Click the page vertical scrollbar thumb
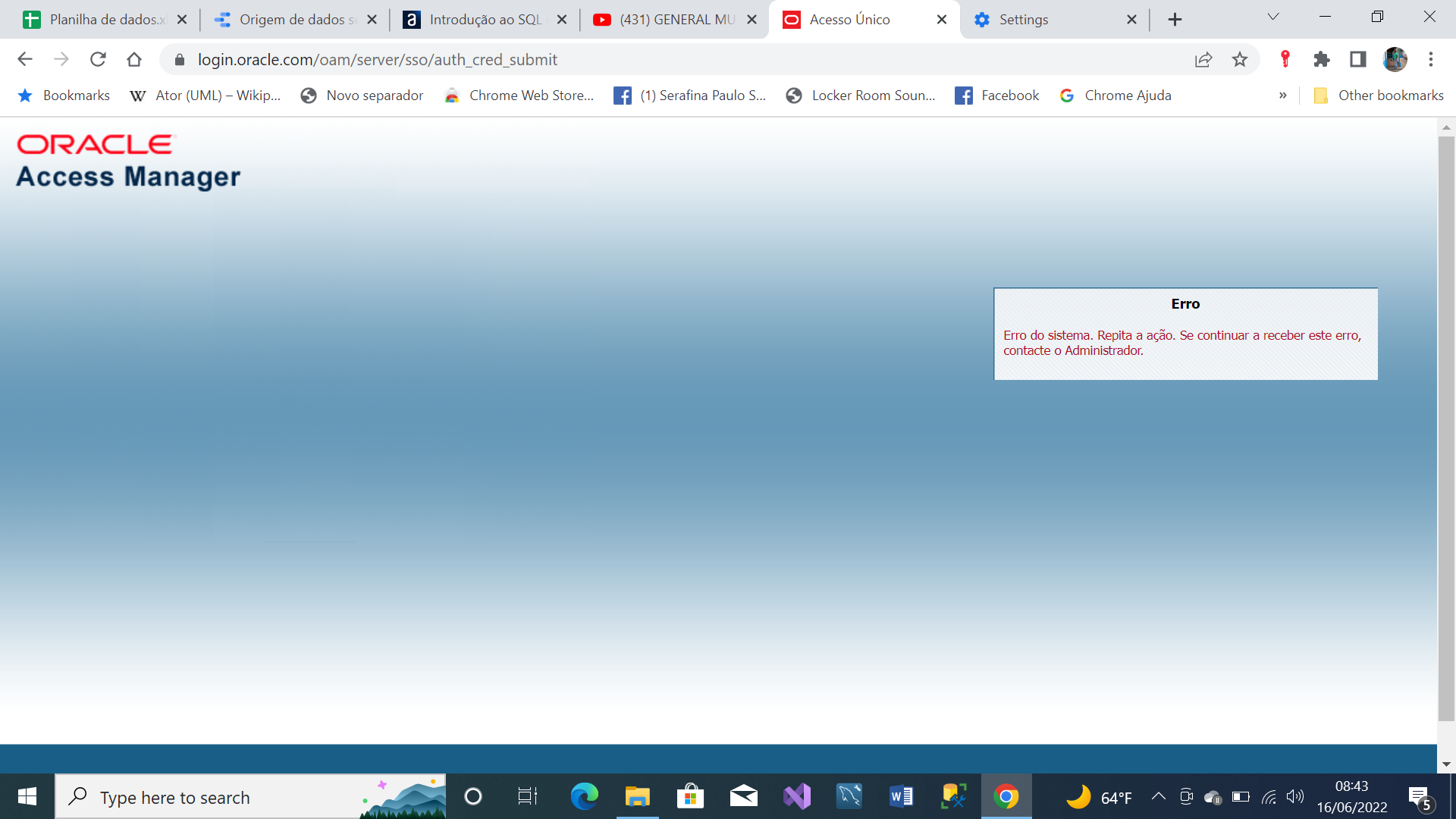The width and height of the screenshot is (1456, 819). pos(1446,428)
